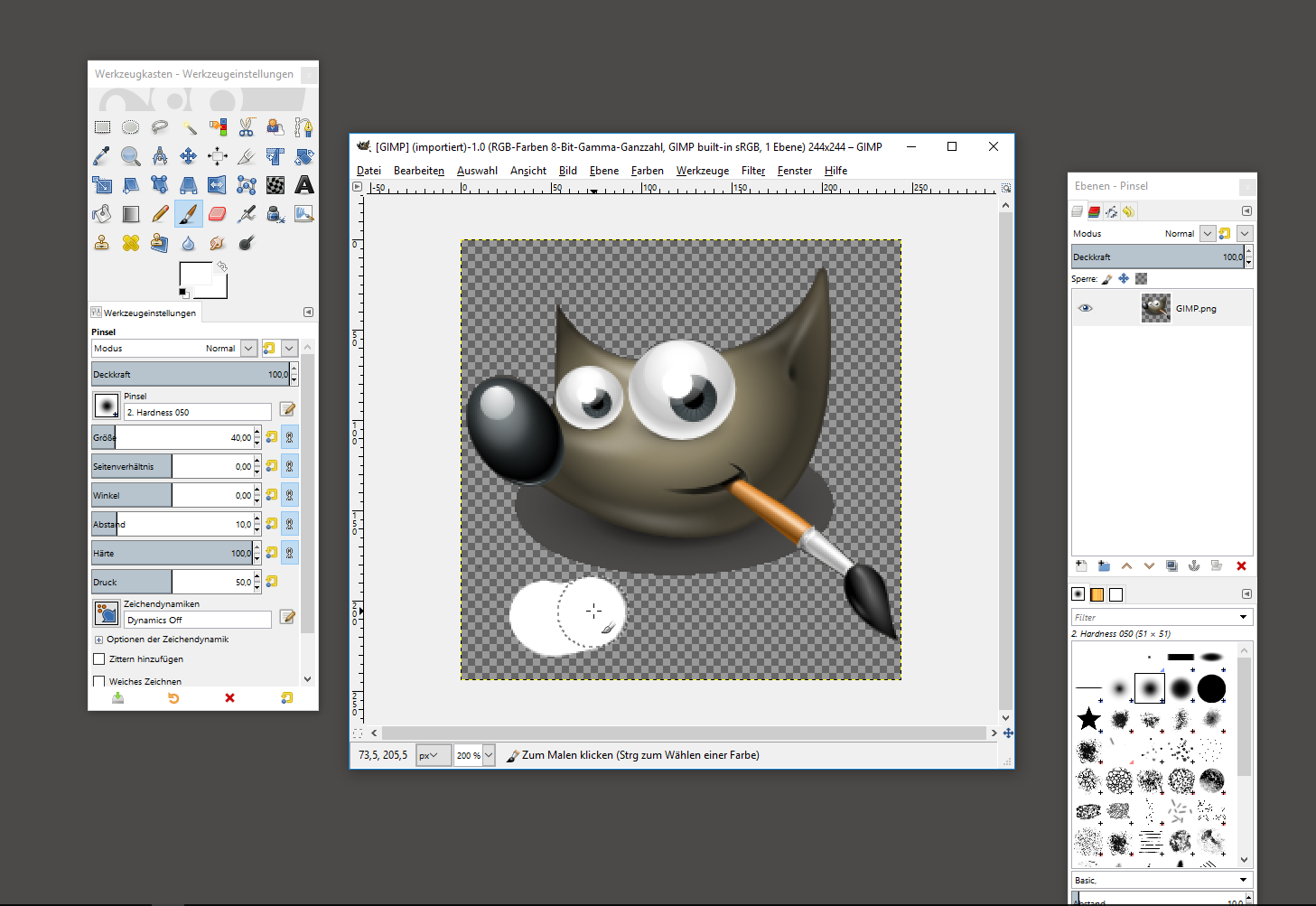Click the red delete layer icon
Screen dimensions: 1316x906
(1241, 566)
